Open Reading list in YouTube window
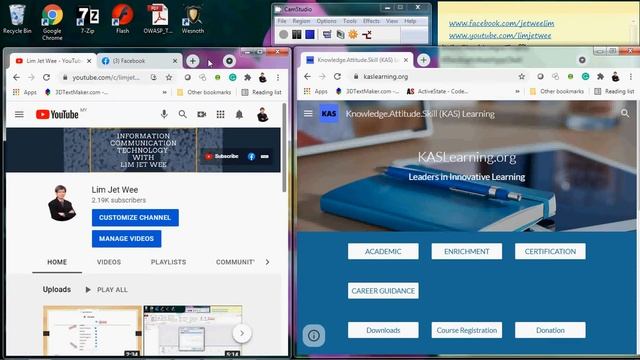Viewport: 640px width, 360px height. [x=262, y=92]
